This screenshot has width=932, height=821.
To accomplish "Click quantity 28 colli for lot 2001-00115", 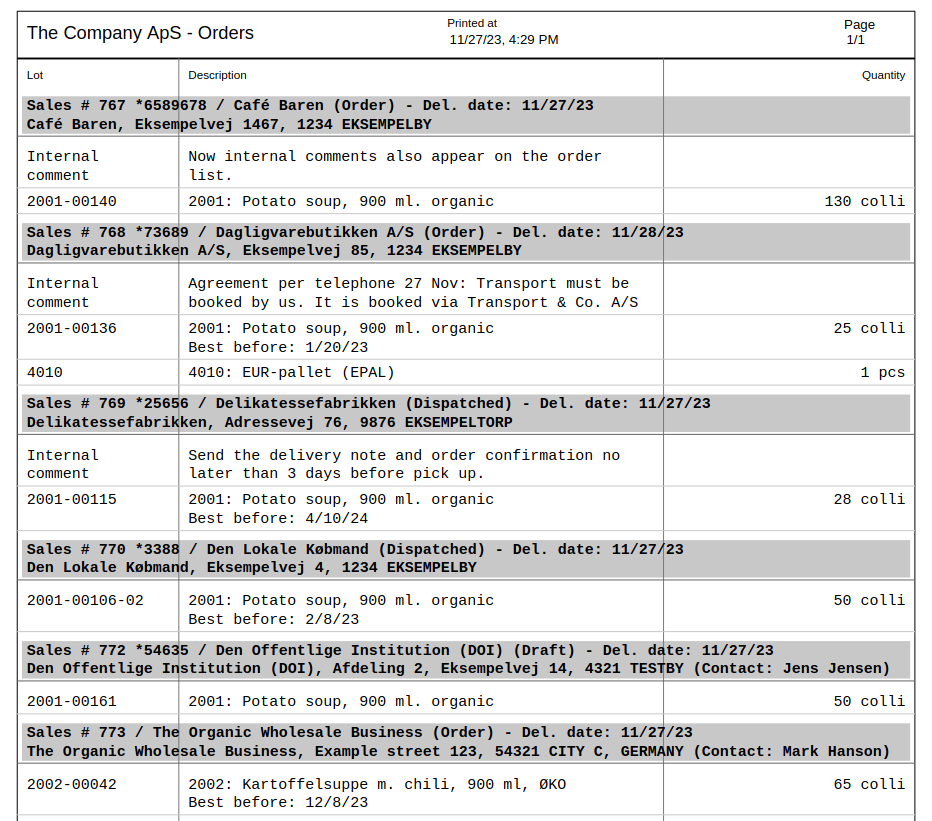I will coord(866,499).
